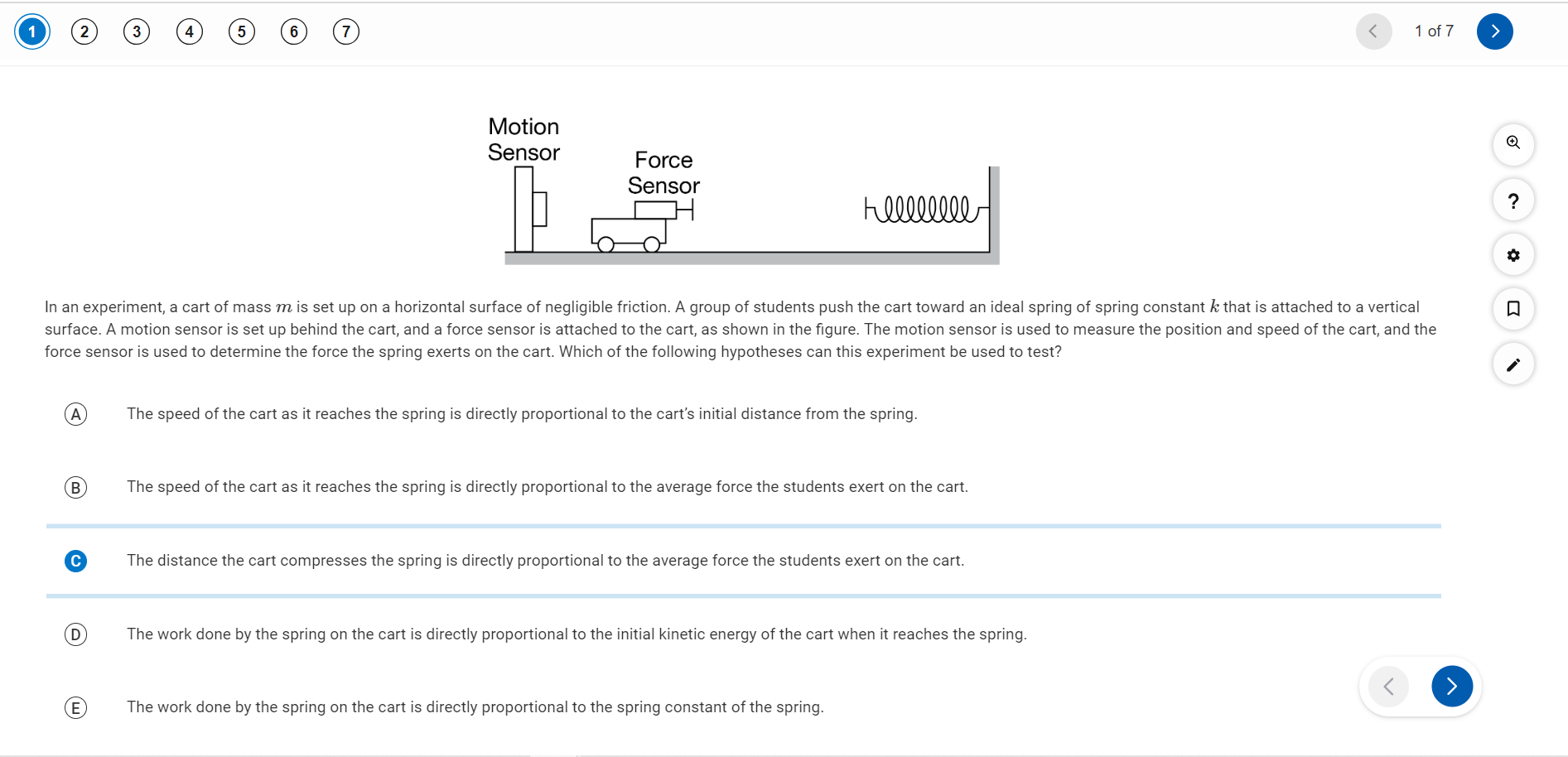
Task: Select answer choice B
Action: pyautogui.click(x=75, y=487)
